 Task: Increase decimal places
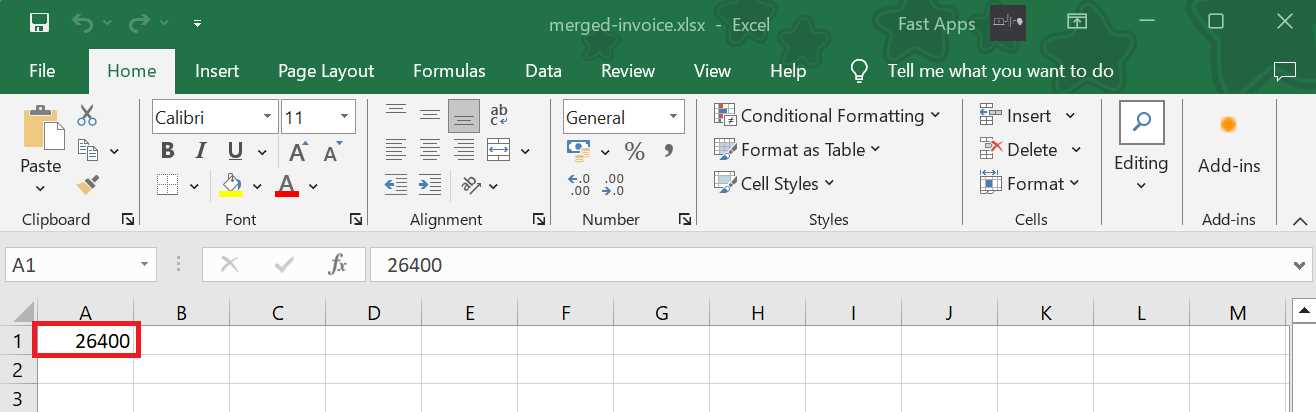tap(579, 185)
